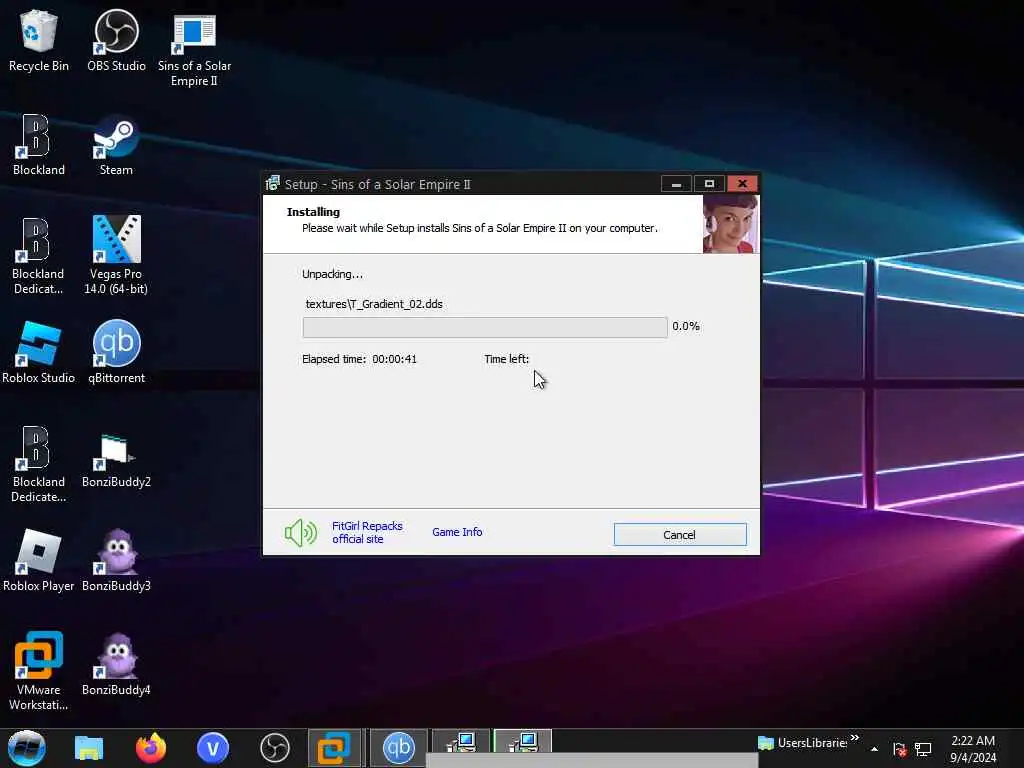Screen dimensions: 1024x768
Task: Launch OBS Studio from the desktop
Action: click(x=116, y=40)
